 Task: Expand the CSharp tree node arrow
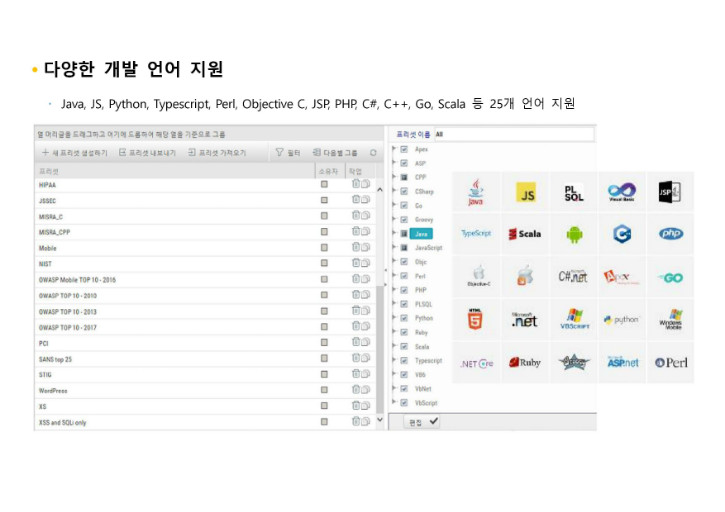[x=394, y=191]
